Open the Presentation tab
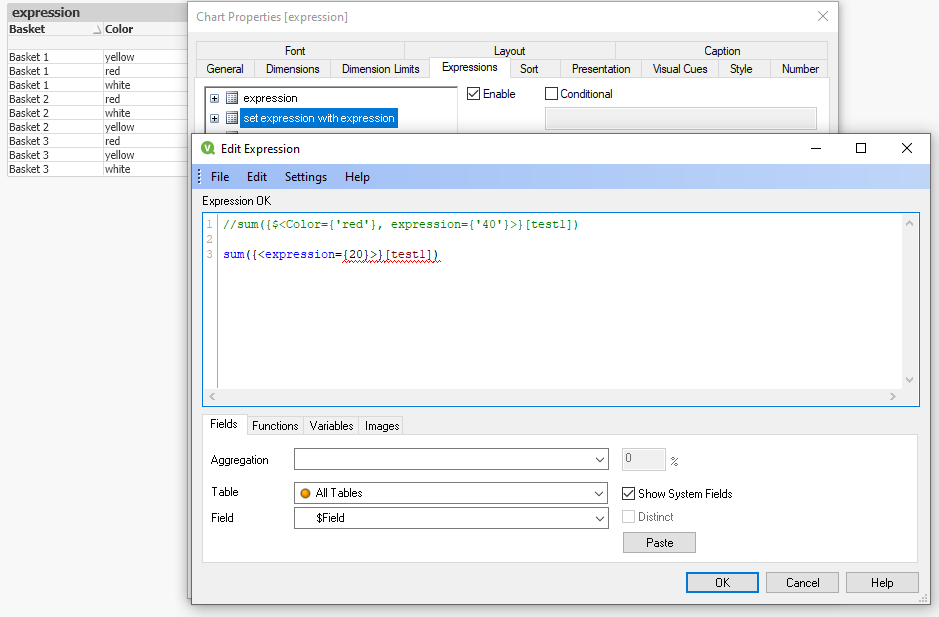Viewport: 939px width, 617px height. (x=601, y=69)
